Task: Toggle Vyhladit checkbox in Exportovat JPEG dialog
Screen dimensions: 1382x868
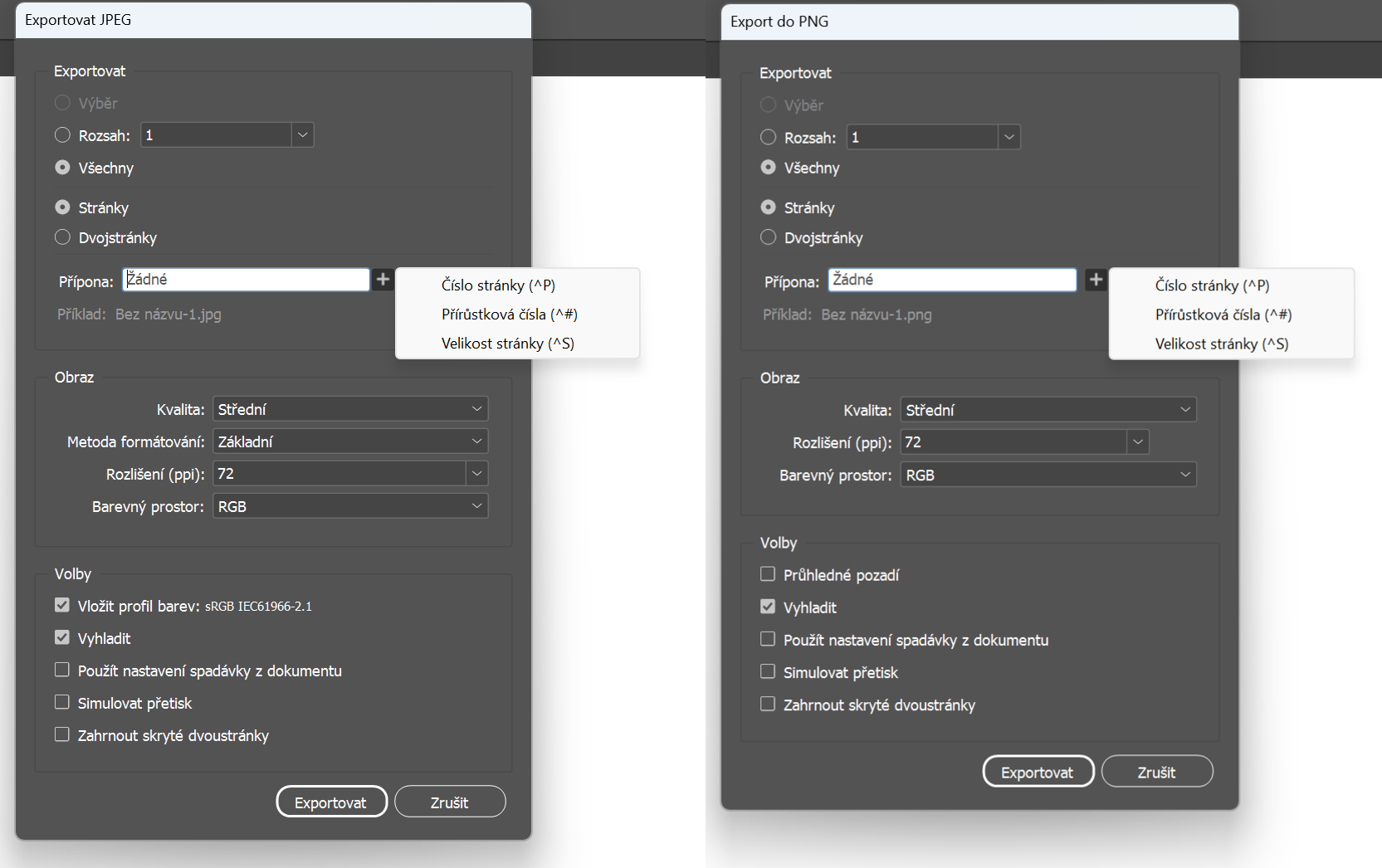Action: [62, 637]
